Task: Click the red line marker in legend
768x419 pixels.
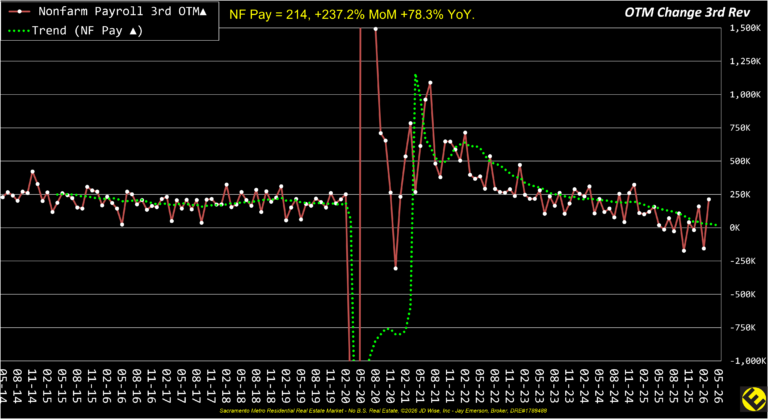Action: click(x=19, y=11)
